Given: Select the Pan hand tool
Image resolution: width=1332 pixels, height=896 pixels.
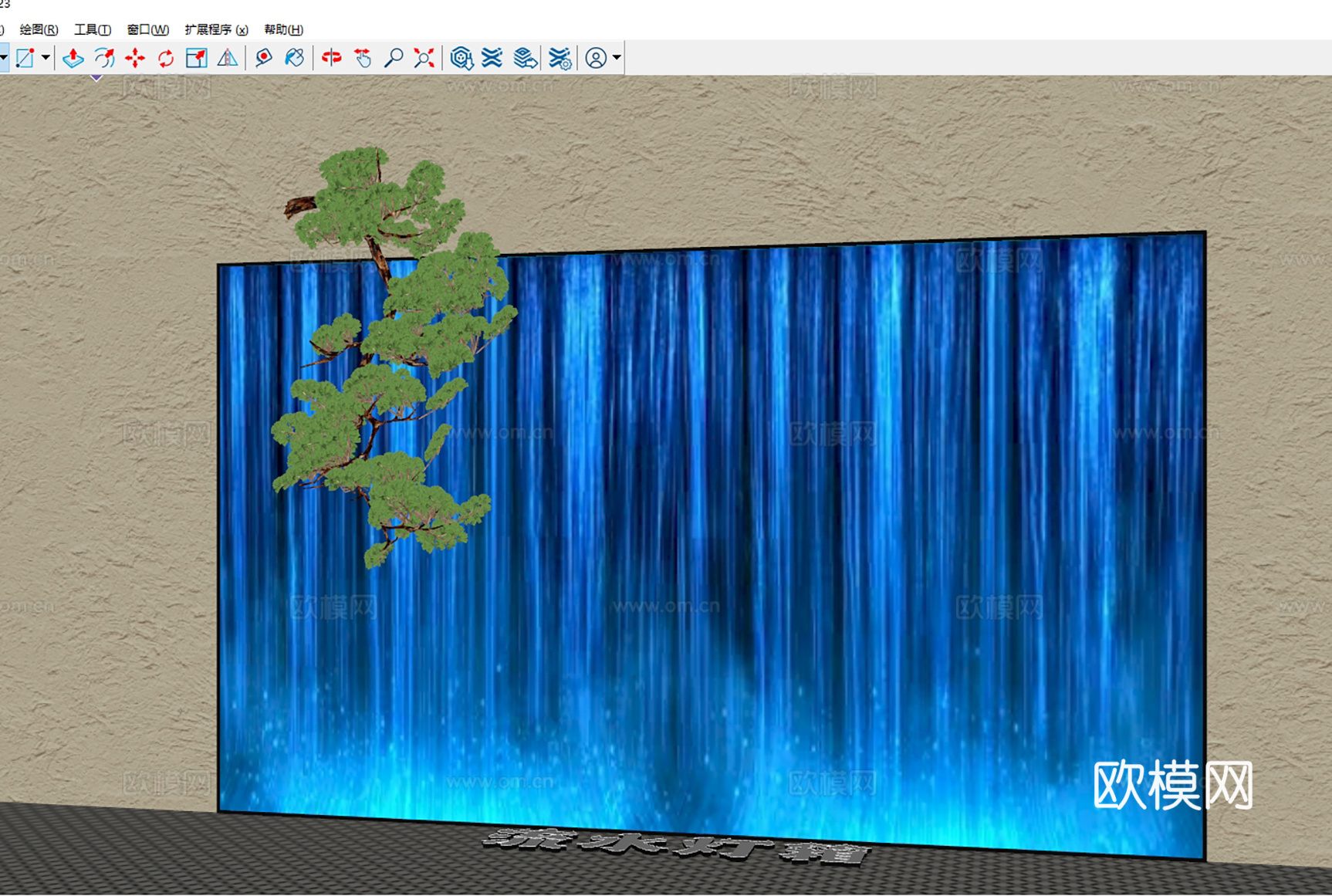Looking at the screenshot, I should coord(363,58).
